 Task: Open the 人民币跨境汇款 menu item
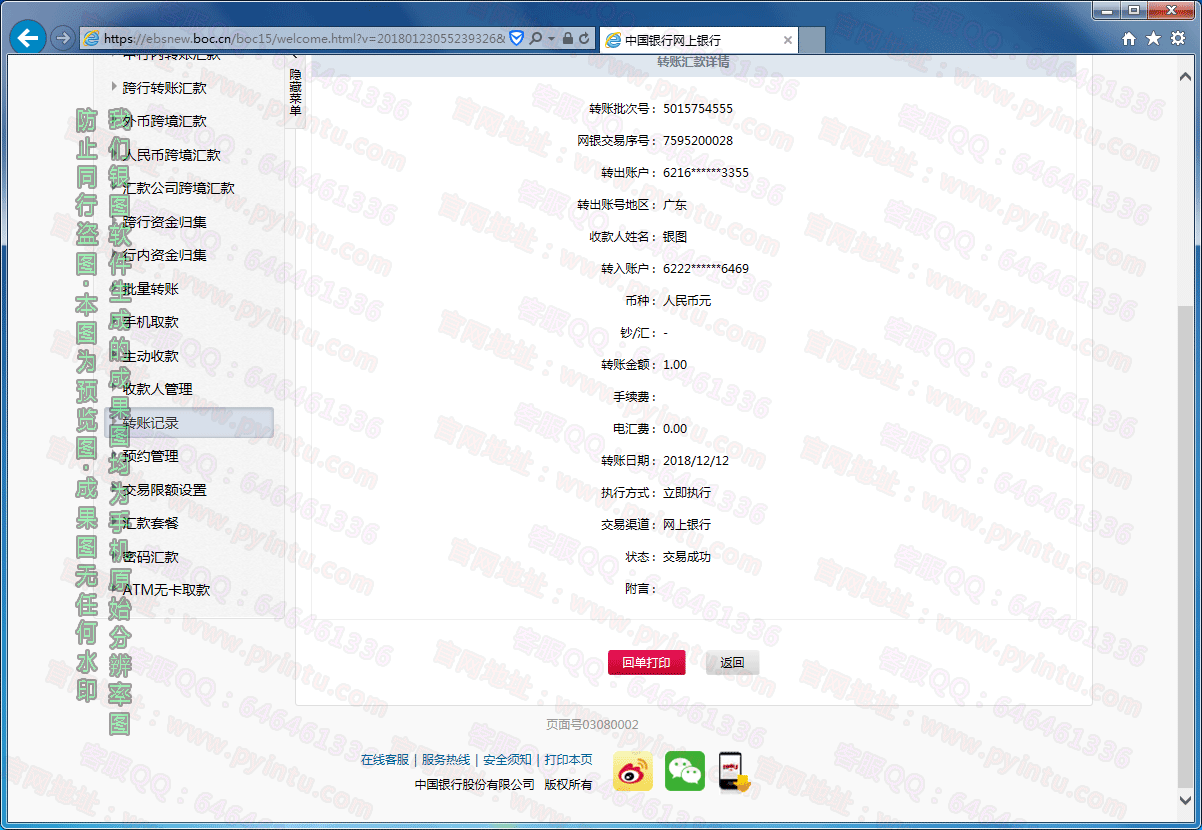click(172, 155)
